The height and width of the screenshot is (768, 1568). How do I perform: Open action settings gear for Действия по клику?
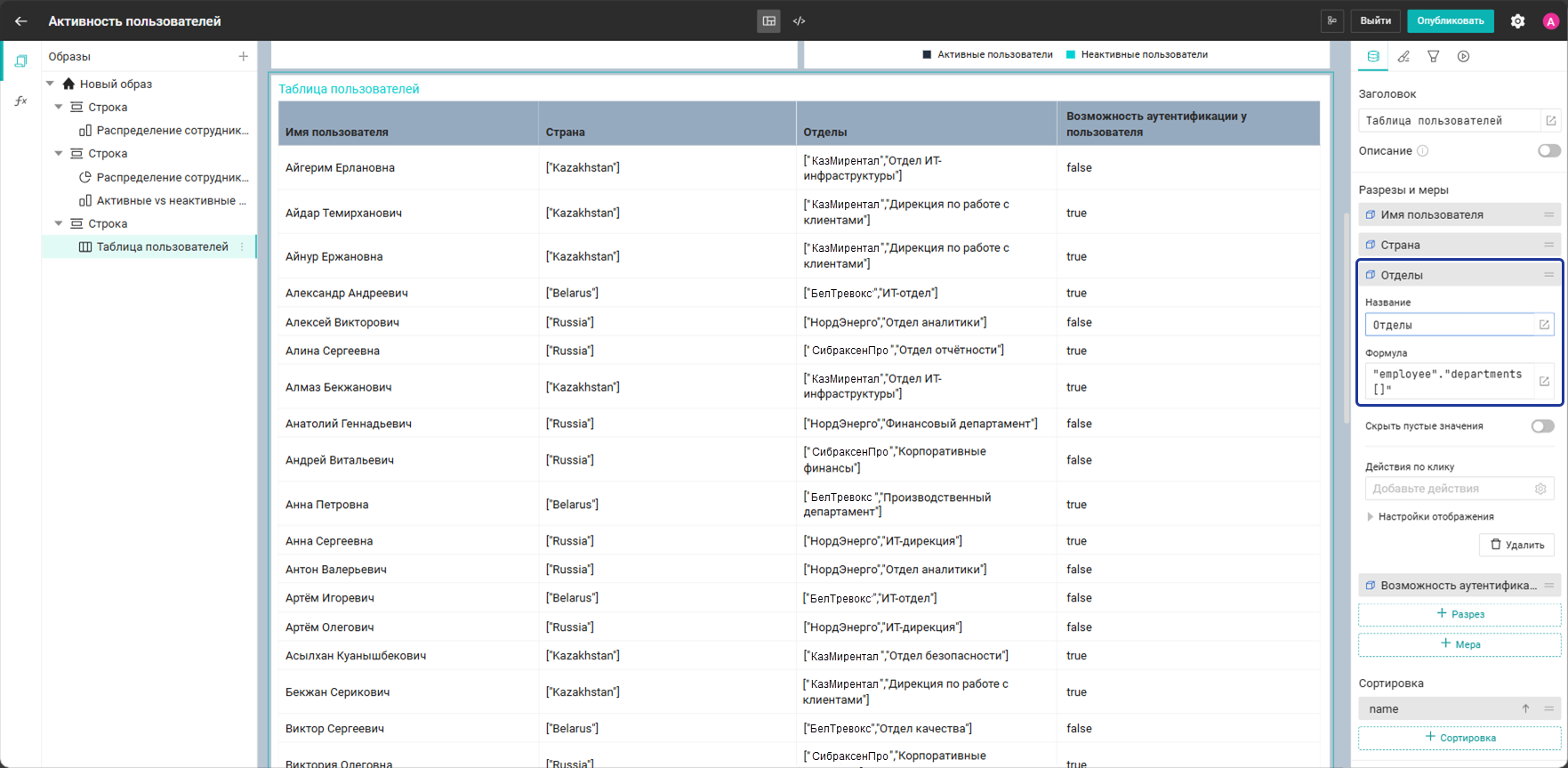coord(1540,489)
